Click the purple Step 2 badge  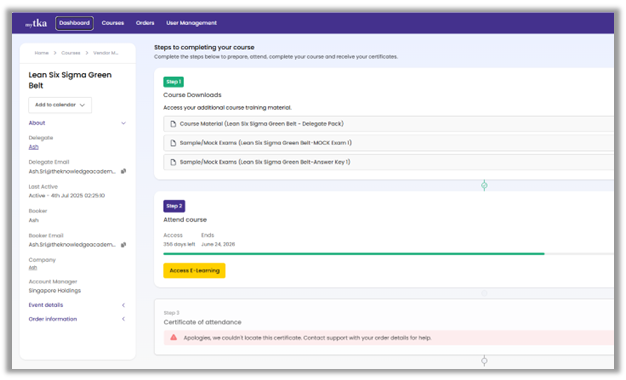(174, 206)
